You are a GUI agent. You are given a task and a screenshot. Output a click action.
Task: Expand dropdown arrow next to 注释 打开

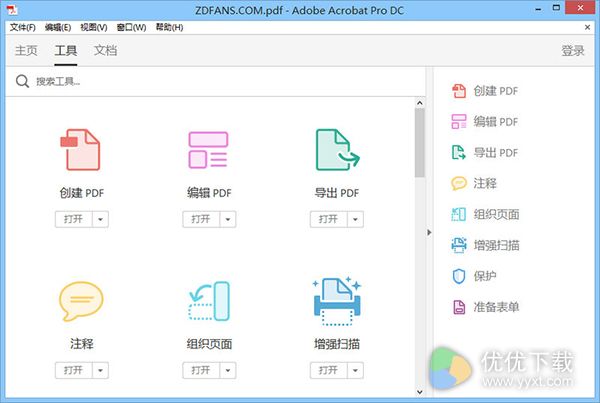point(100,370)
